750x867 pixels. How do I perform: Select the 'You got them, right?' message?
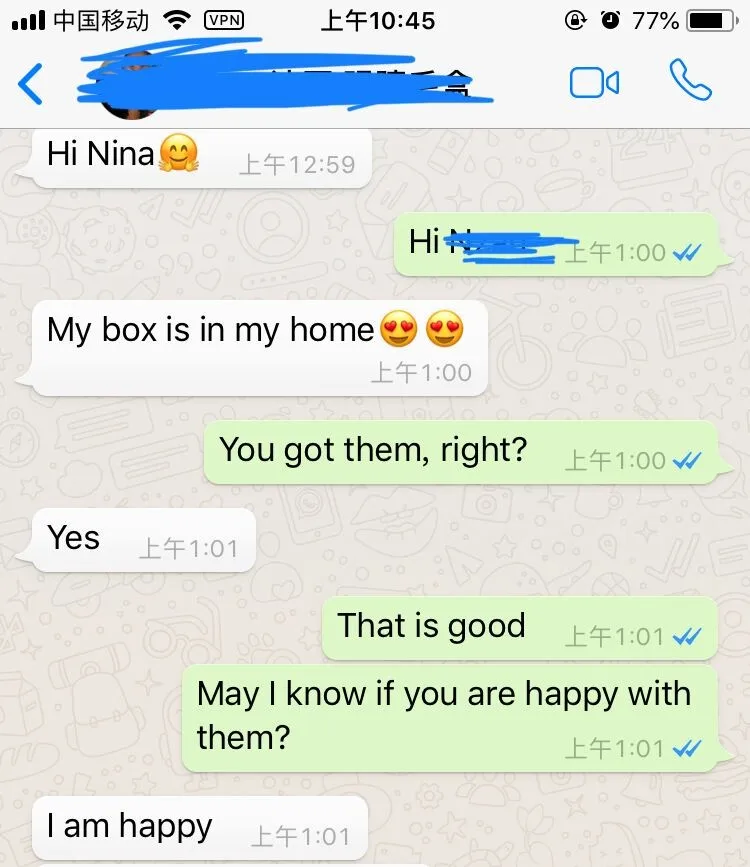point(460,452)
